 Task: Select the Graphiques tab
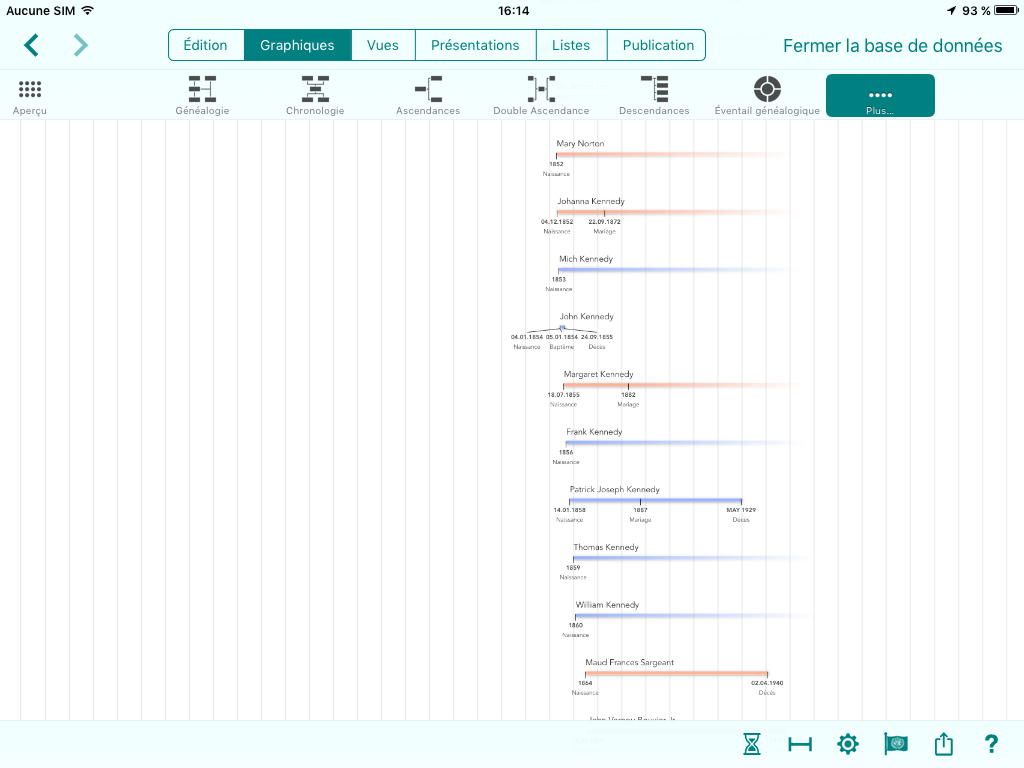click(297, 45)
